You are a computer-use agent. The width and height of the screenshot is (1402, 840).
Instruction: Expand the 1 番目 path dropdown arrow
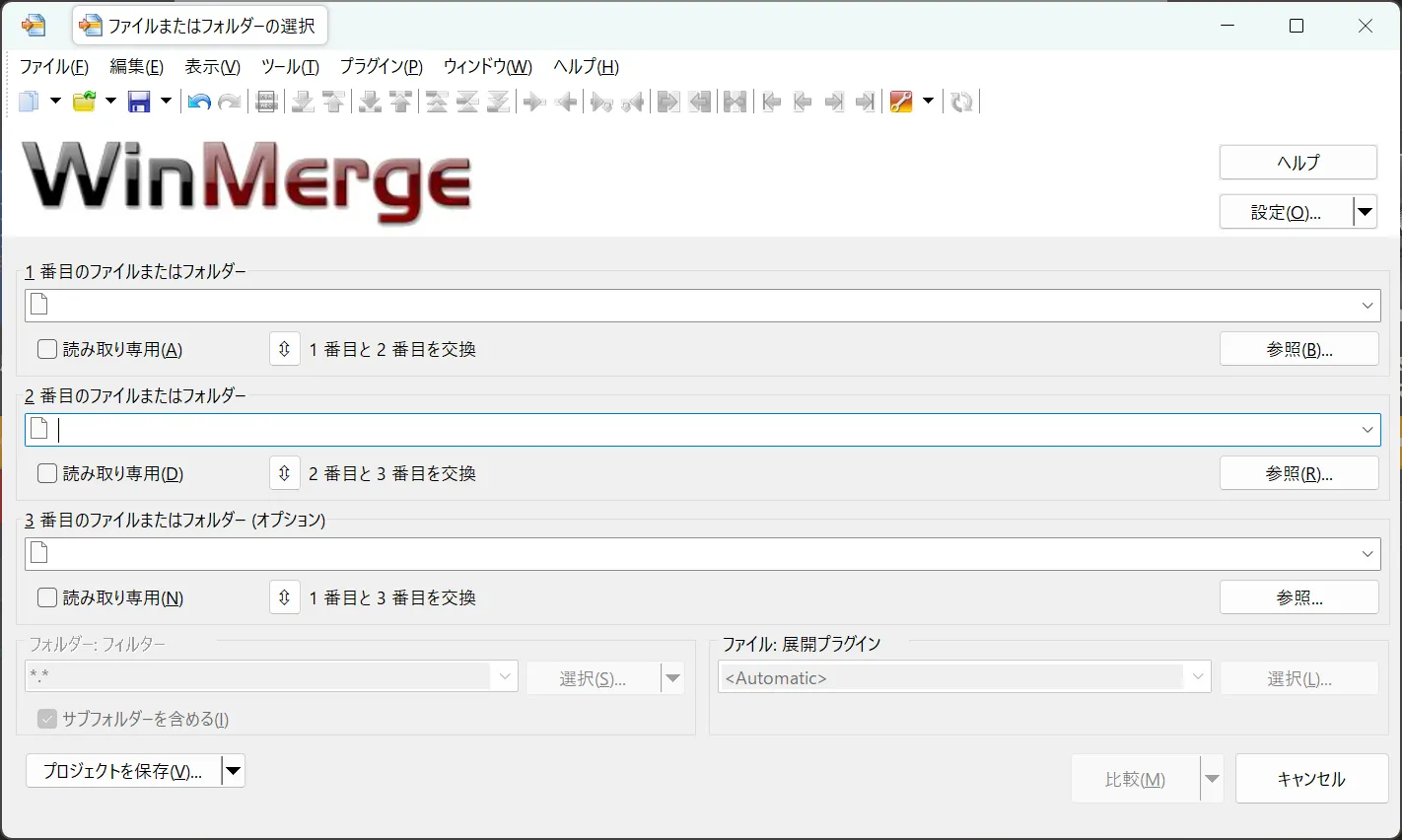pos(1367,306)
